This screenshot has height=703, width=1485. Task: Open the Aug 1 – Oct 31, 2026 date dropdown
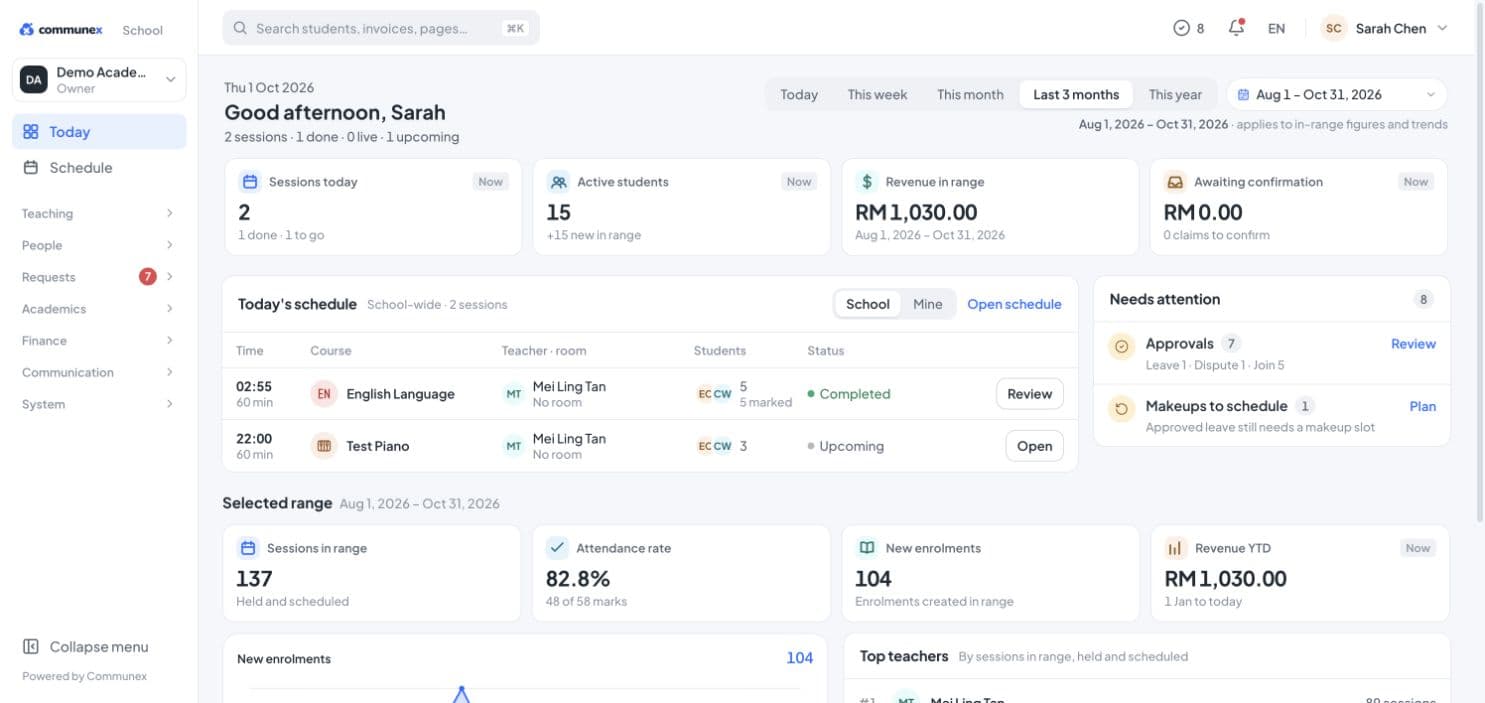coord(1336,95)
